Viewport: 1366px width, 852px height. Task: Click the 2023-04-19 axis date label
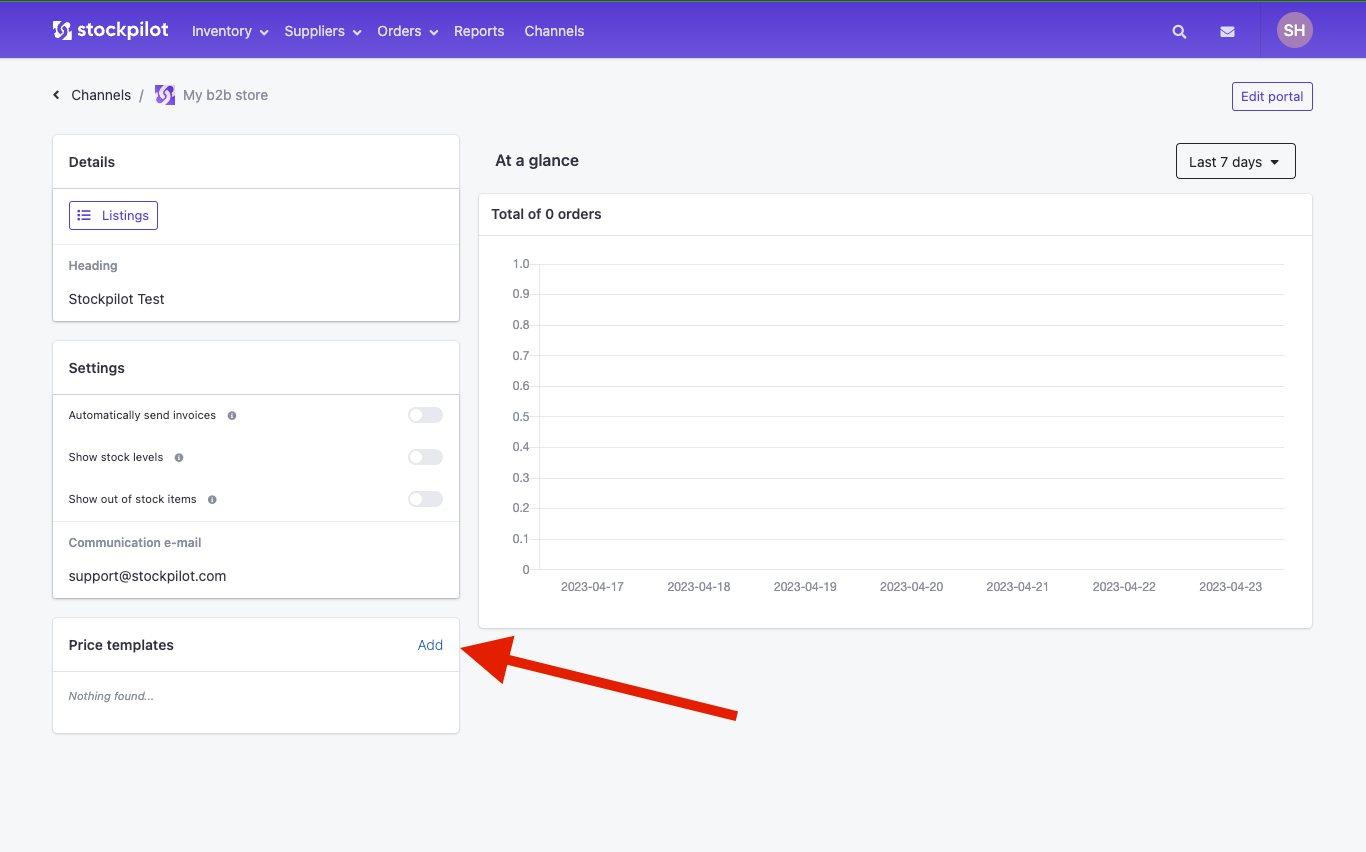(805, 587)
